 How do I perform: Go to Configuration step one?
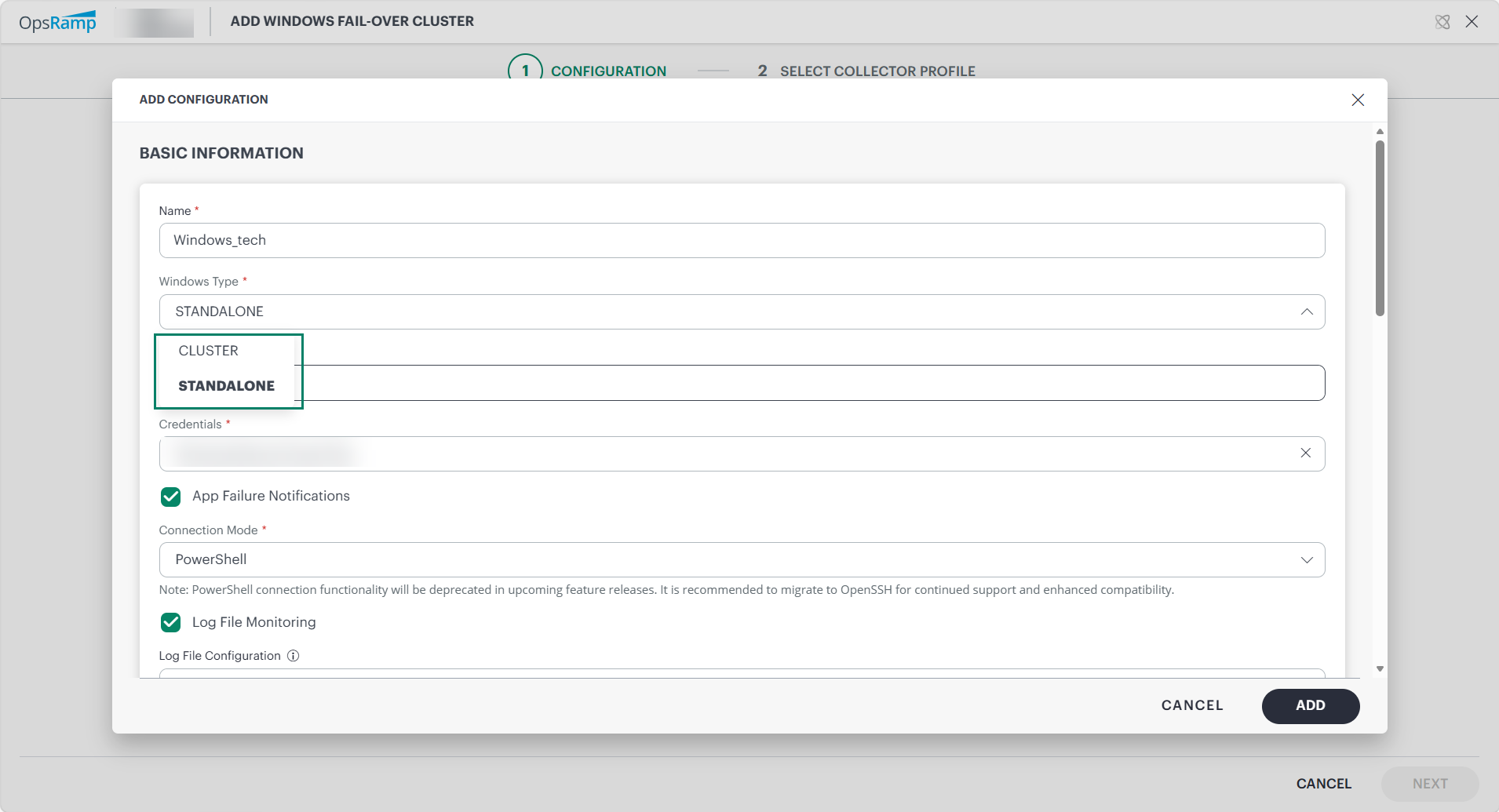click(588, 71)
